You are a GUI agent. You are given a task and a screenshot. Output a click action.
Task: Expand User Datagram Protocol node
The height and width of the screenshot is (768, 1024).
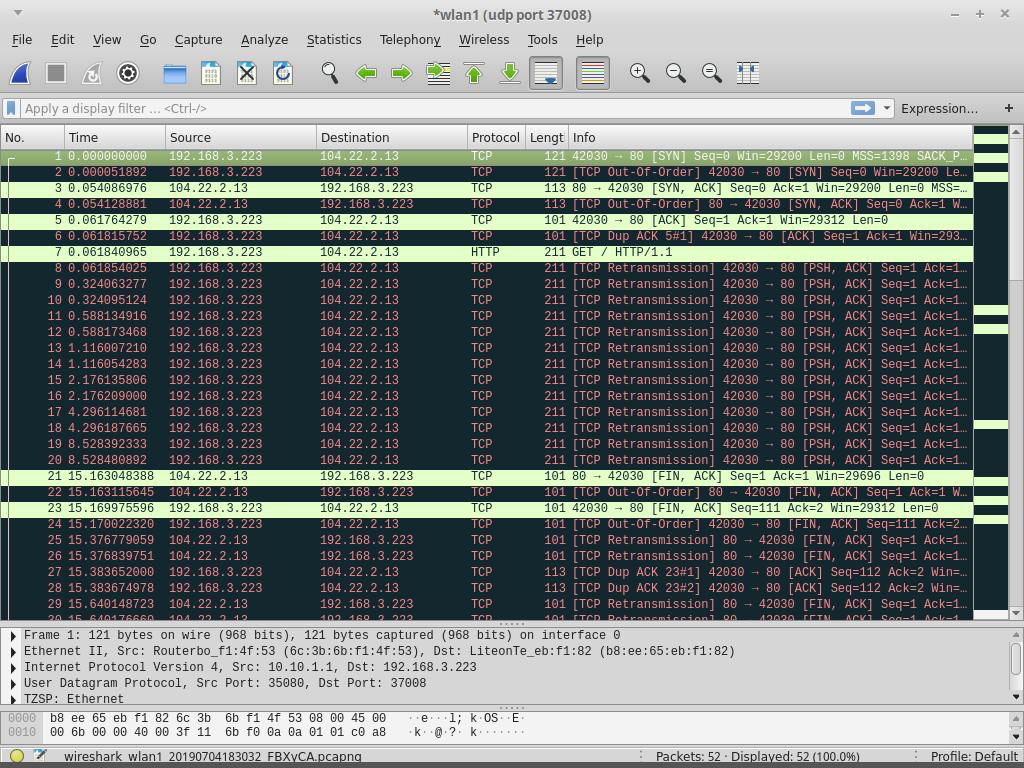click(x=12, y=684)
